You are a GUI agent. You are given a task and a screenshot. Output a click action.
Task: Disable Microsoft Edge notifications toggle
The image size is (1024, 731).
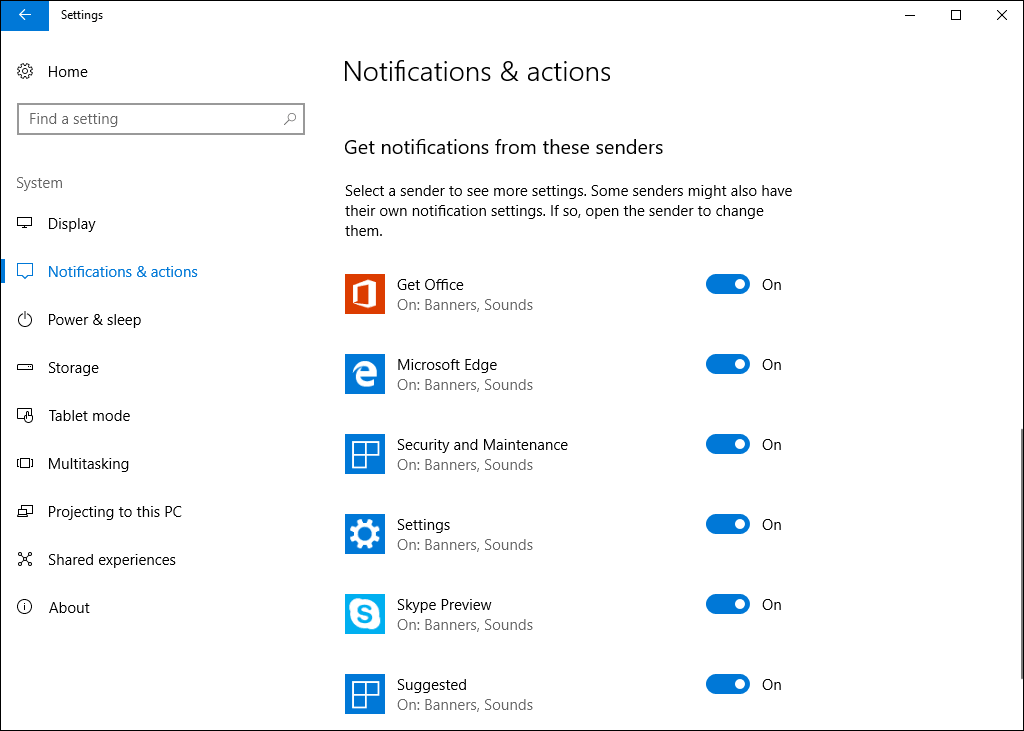click(x=727, y=365)
